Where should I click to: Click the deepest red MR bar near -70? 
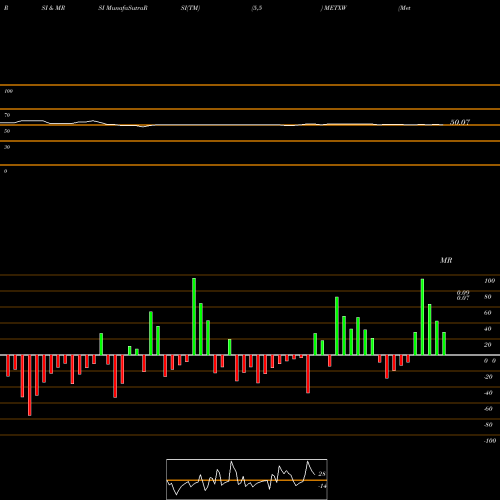[x=30, y=385]
